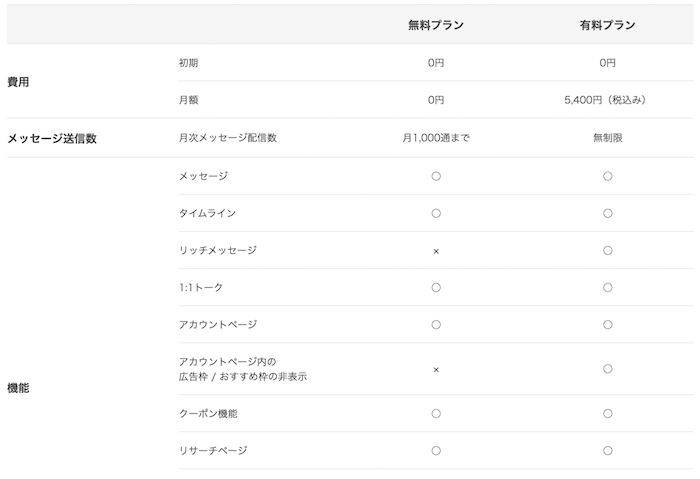Screen dimensions: 700x479
Task: Click paid plan circle for タイムライン
Action: [608, 213]
